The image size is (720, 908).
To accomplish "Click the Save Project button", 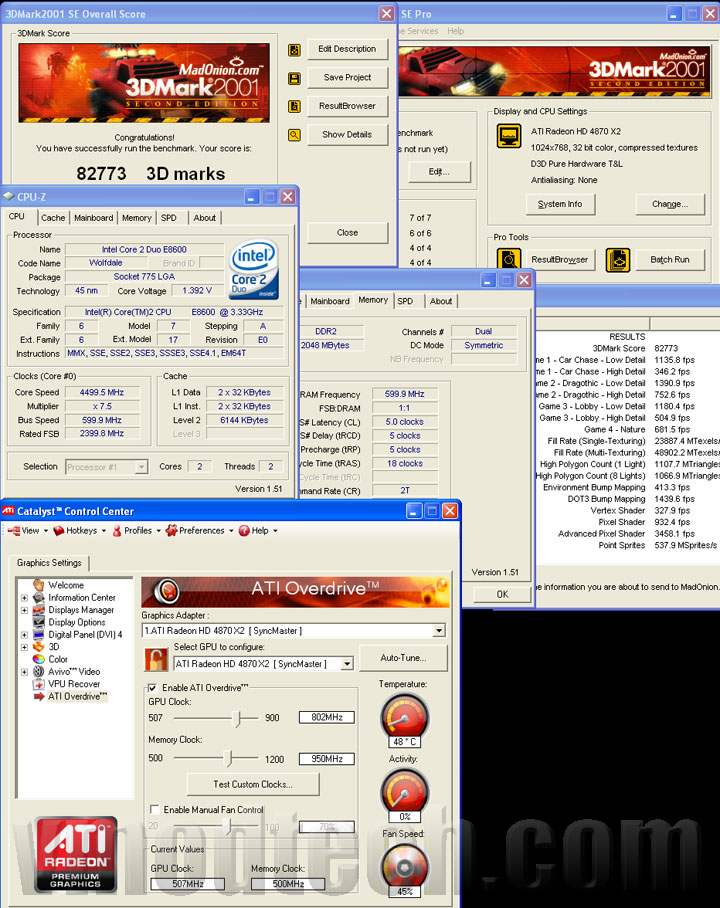I will coord(347,78).
